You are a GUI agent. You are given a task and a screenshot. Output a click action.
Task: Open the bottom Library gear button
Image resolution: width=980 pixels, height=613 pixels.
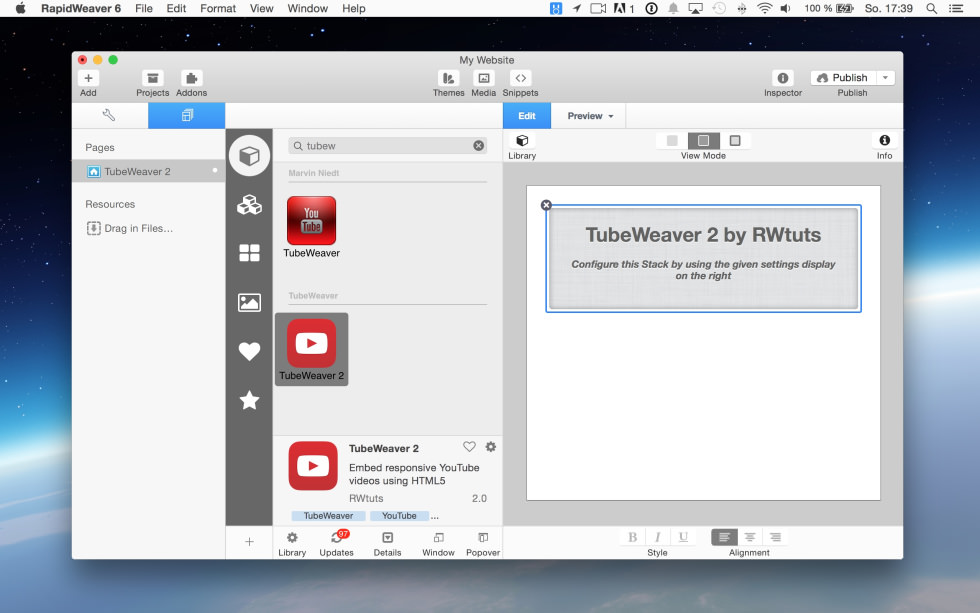[292, 544]
